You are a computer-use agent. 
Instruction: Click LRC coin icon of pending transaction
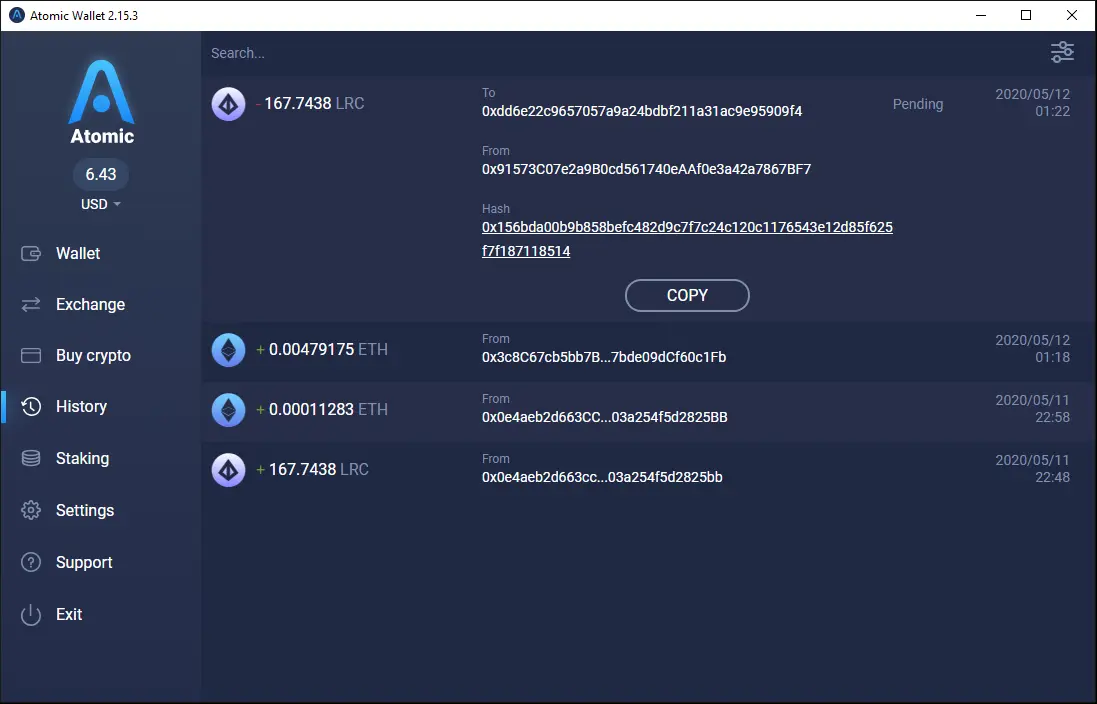pos(229,104)
